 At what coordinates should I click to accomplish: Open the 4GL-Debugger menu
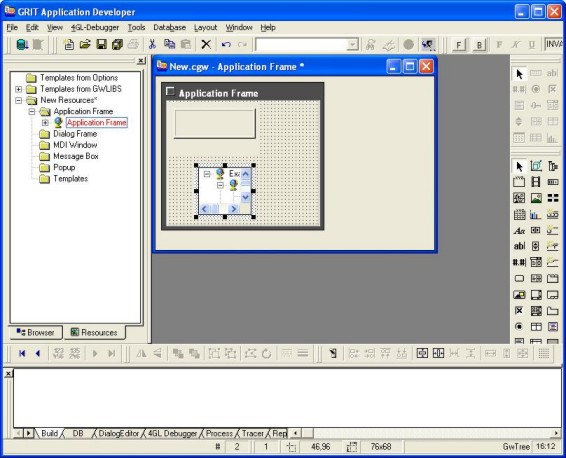tap(95, 27)
